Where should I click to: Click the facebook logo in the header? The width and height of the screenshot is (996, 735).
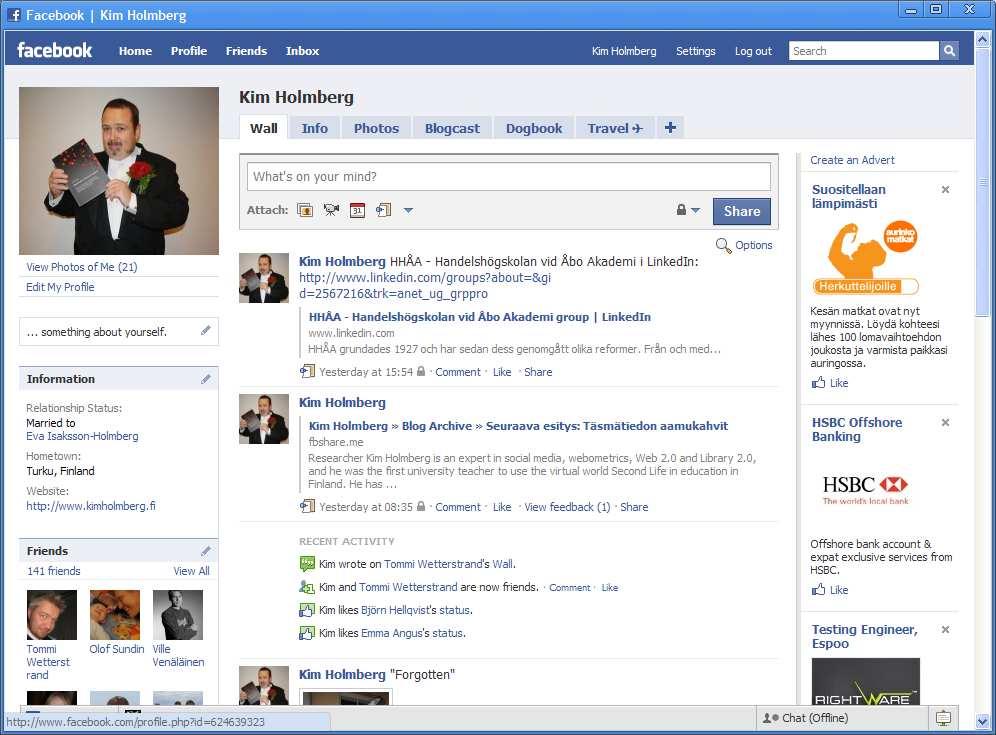click(55, 50)
